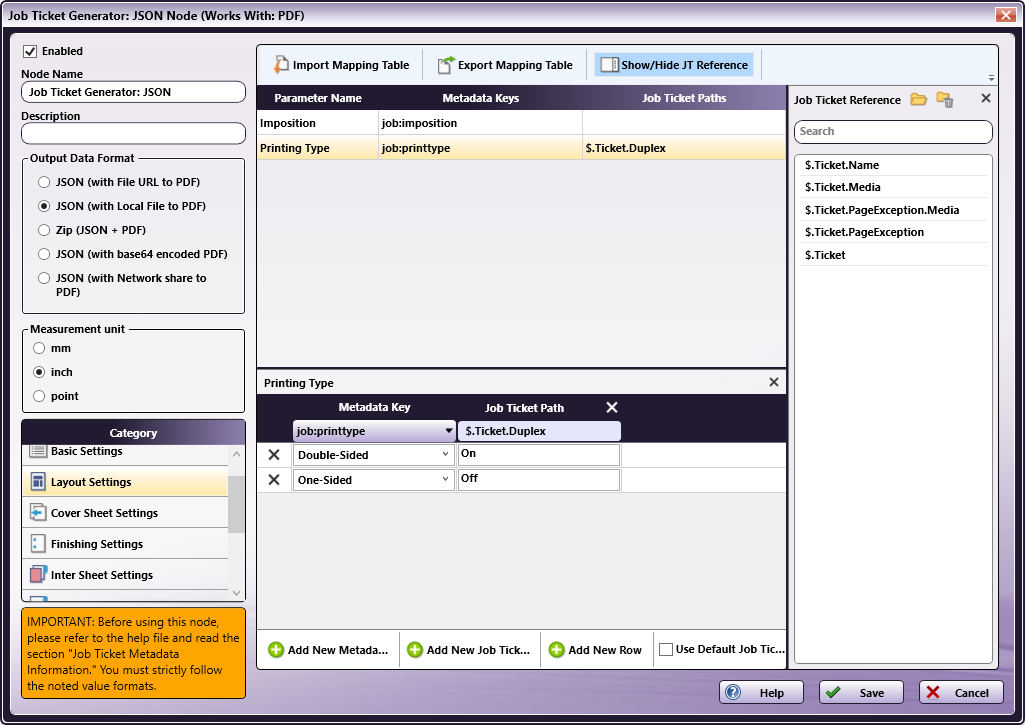Open the job:printtype metadata key dropdown

pyautogui.click(x=448, y=431)
